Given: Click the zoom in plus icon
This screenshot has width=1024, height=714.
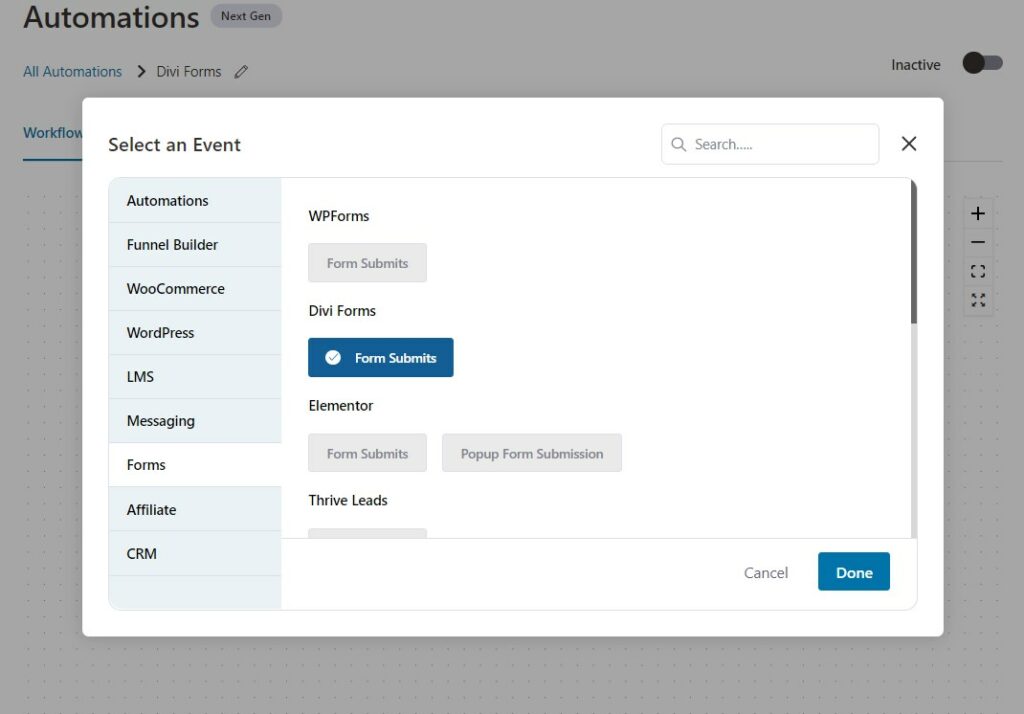Looking at the screenshot, I should tap(978, 214).
